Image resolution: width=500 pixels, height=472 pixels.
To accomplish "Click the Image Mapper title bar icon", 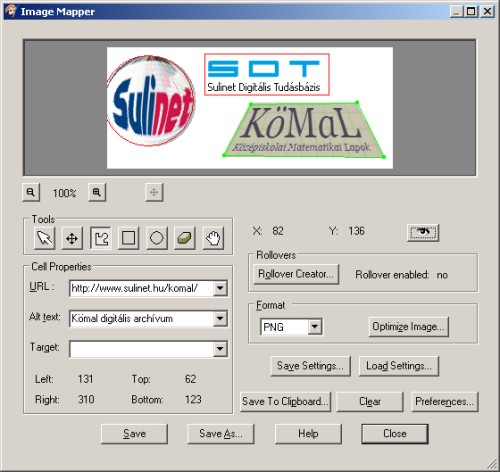I will tap(11, 11).
